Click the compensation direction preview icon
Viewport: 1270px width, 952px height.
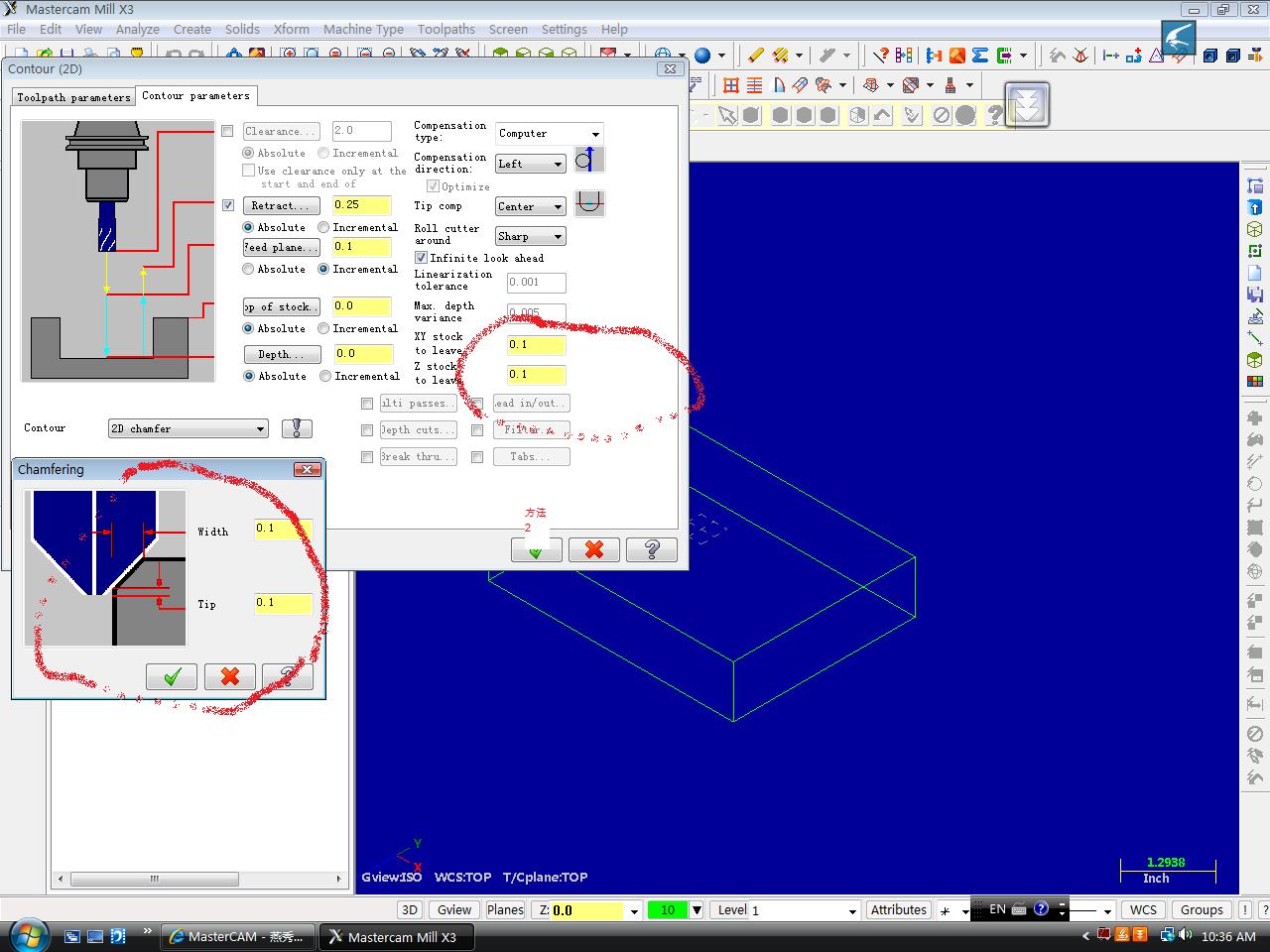(x=589, y=160)
